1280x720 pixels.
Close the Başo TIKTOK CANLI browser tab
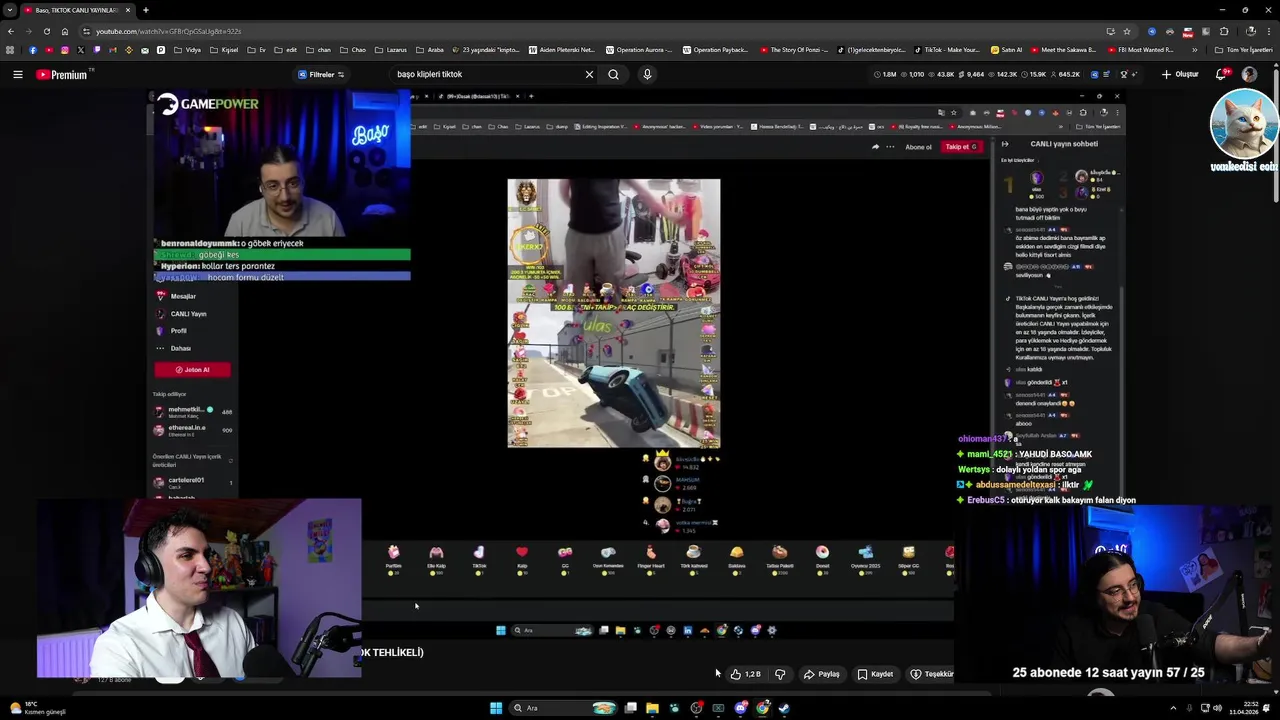pos(128,10)
